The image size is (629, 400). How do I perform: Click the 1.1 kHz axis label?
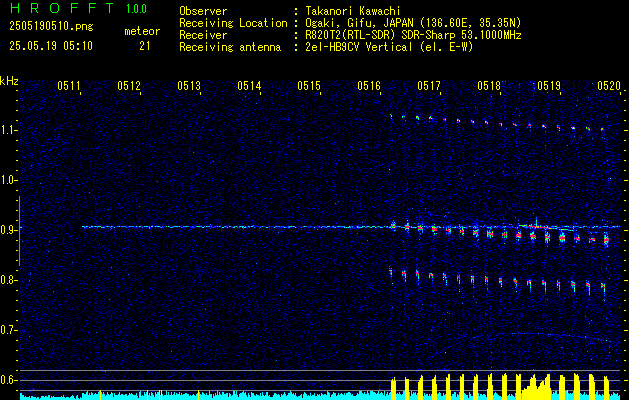click(7, 130)
